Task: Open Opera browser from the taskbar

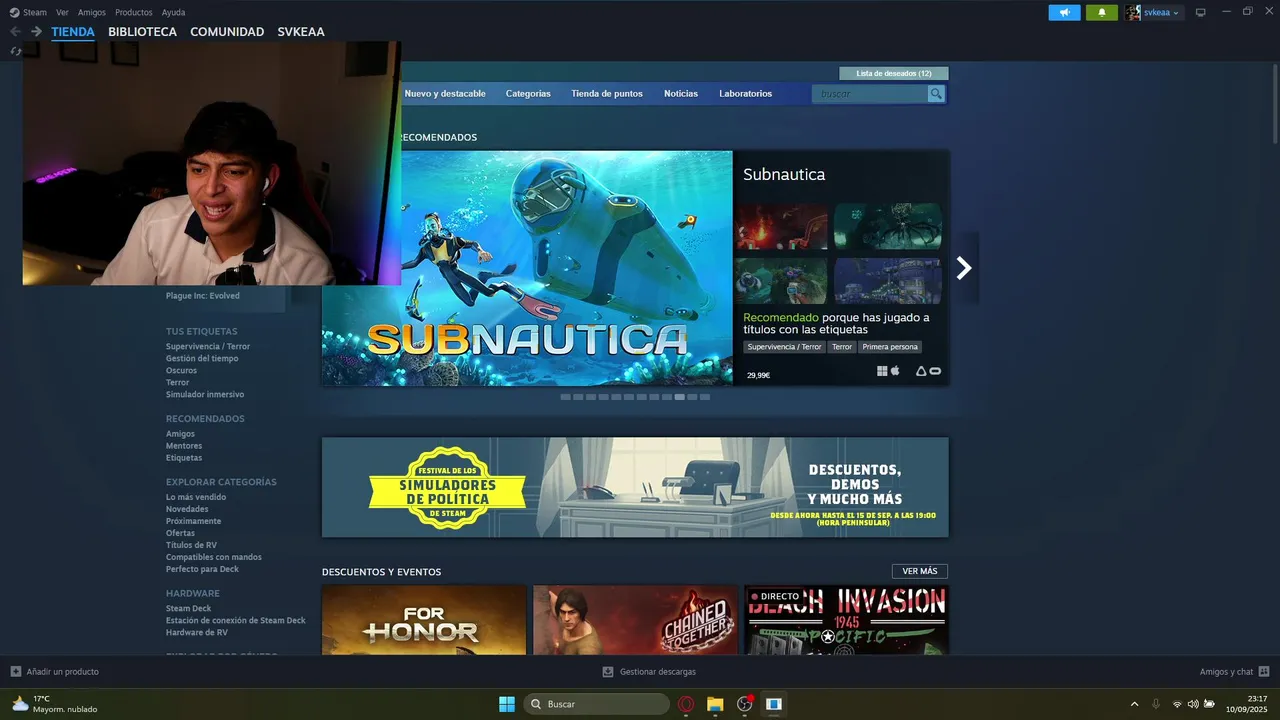Action: coord(686,704)
